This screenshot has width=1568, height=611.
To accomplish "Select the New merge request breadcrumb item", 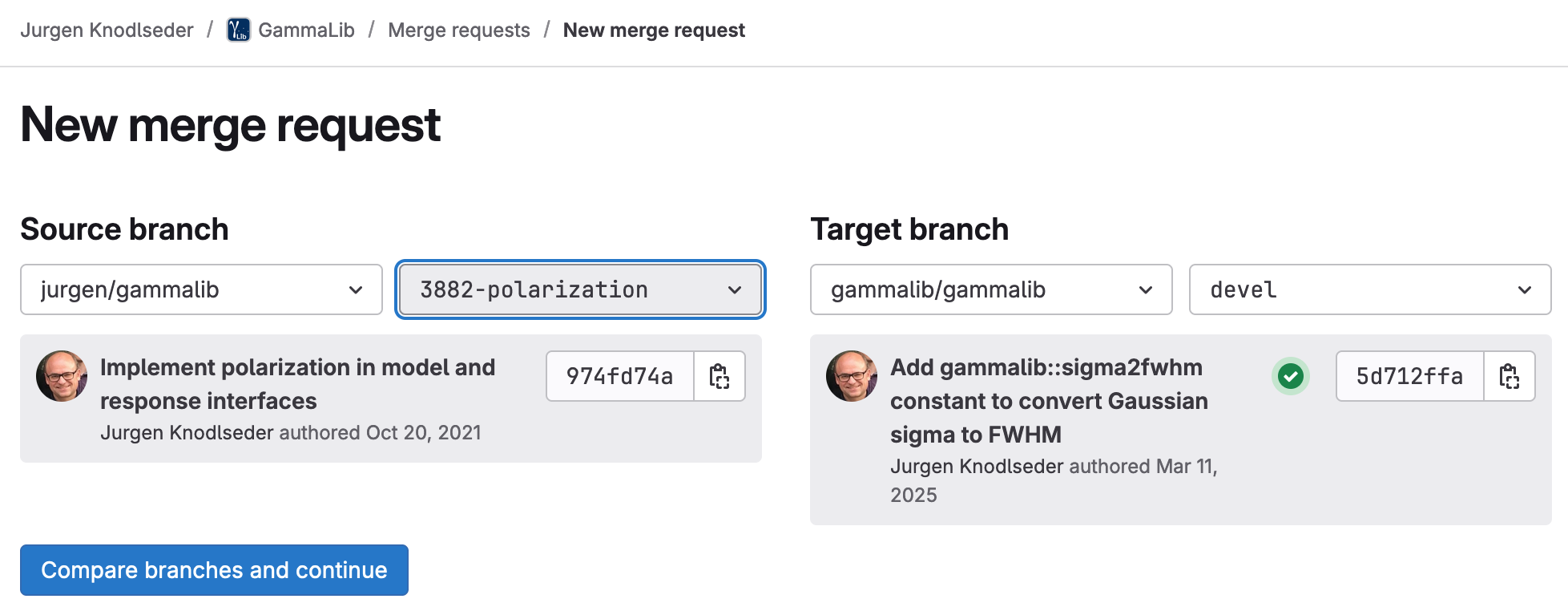I will pyautogui.click(x=654, y=30).
